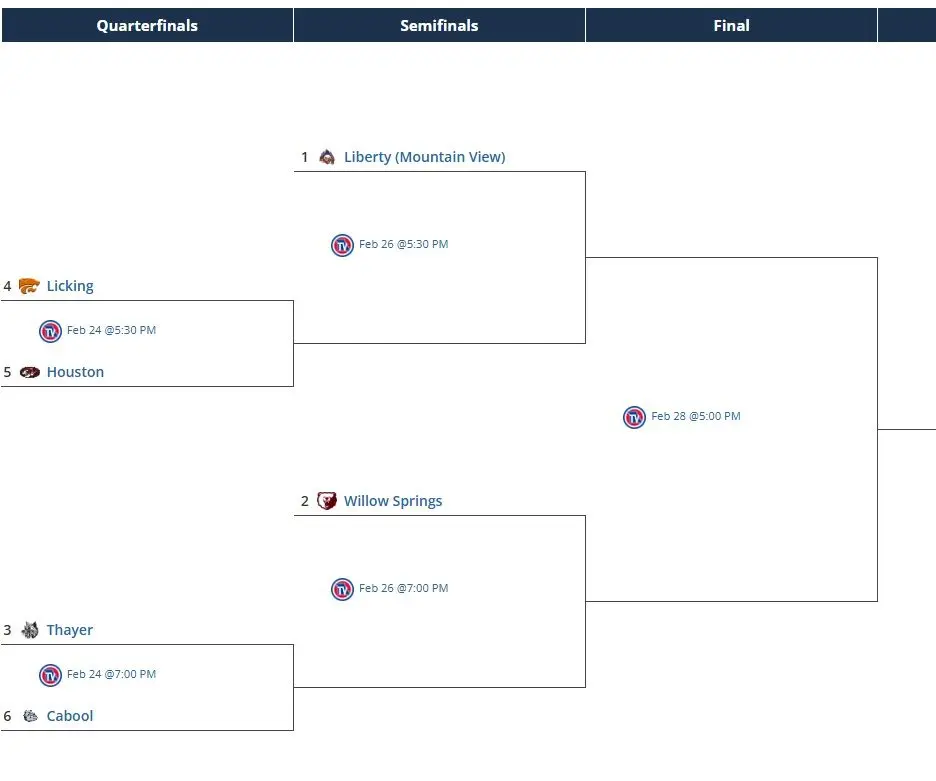Open the Willow Springs team page
The height and width of the screenshot is (781, 936).
[x=392, y=500]
